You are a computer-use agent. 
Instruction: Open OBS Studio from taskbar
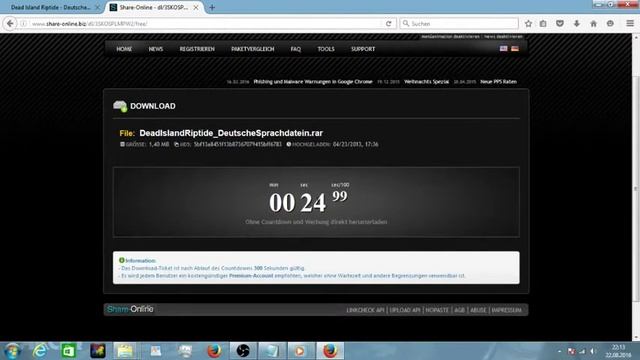coord(243,351)
